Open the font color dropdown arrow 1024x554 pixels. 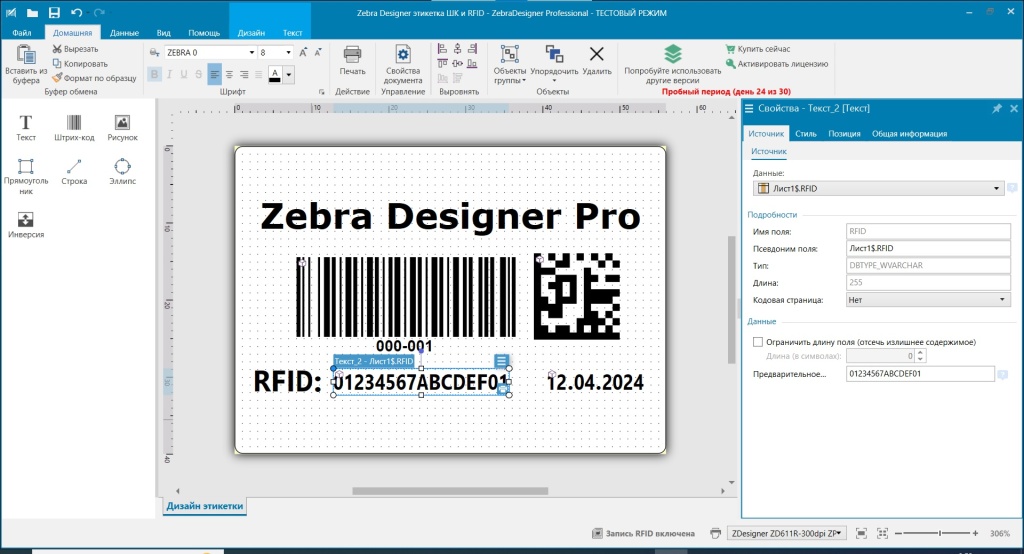coord(288,74)
